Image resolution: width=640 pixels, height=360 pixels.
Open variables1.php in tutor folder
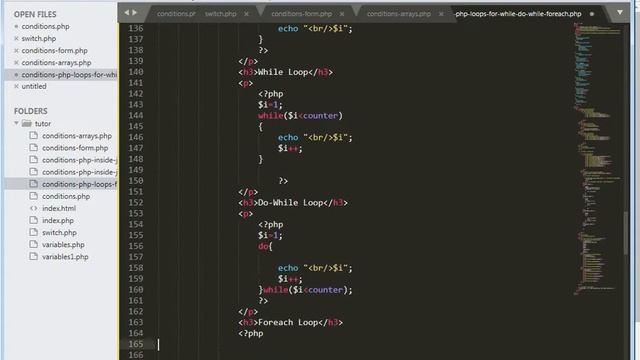point(65,257)
